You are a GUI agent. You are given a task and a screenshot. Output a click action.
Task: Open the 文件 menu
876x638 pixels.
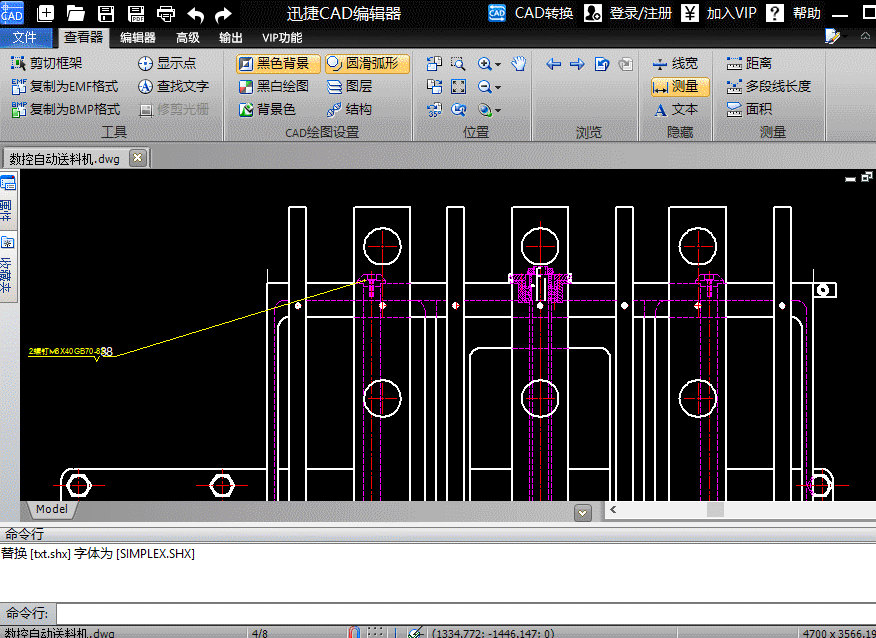coord(25,37)
